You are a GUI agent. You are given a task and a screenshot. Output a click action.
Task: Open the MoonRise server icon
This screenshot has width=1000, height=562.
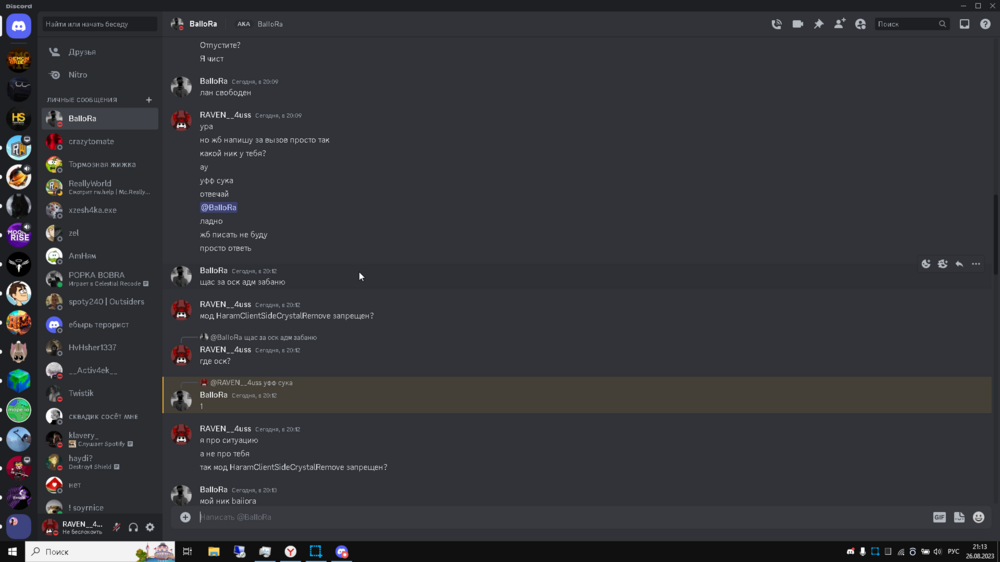pos(18,235)
